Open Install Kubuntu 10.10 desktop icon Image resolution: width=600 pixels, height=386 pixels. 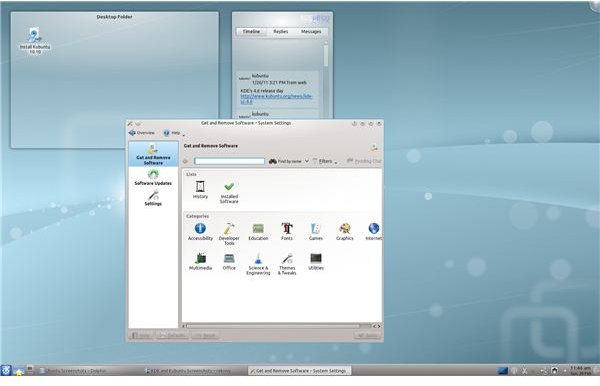tap(34, 41)
